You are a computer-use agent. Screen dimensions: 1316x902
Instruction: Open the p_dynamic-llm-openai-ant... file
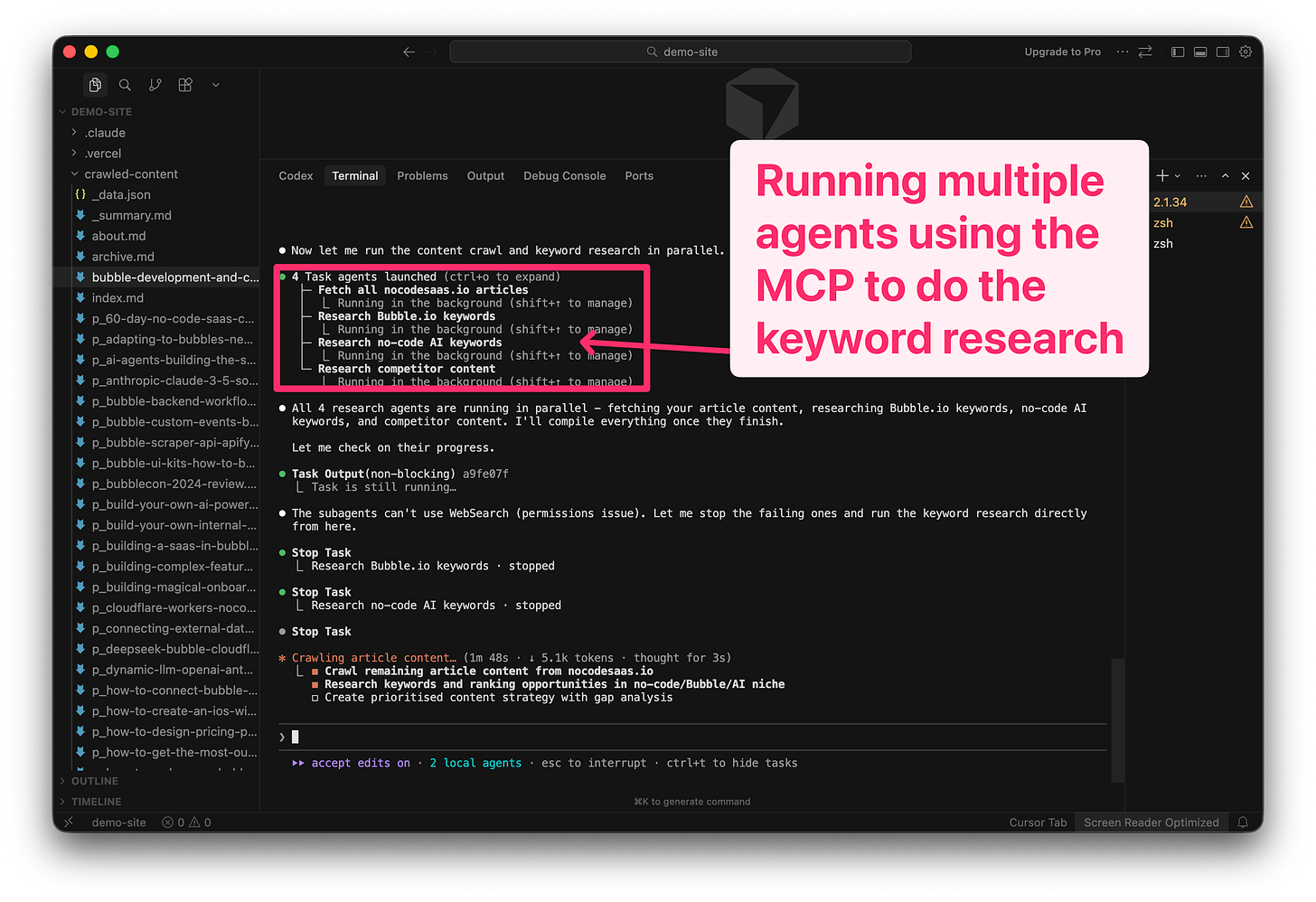pos(173,670)
